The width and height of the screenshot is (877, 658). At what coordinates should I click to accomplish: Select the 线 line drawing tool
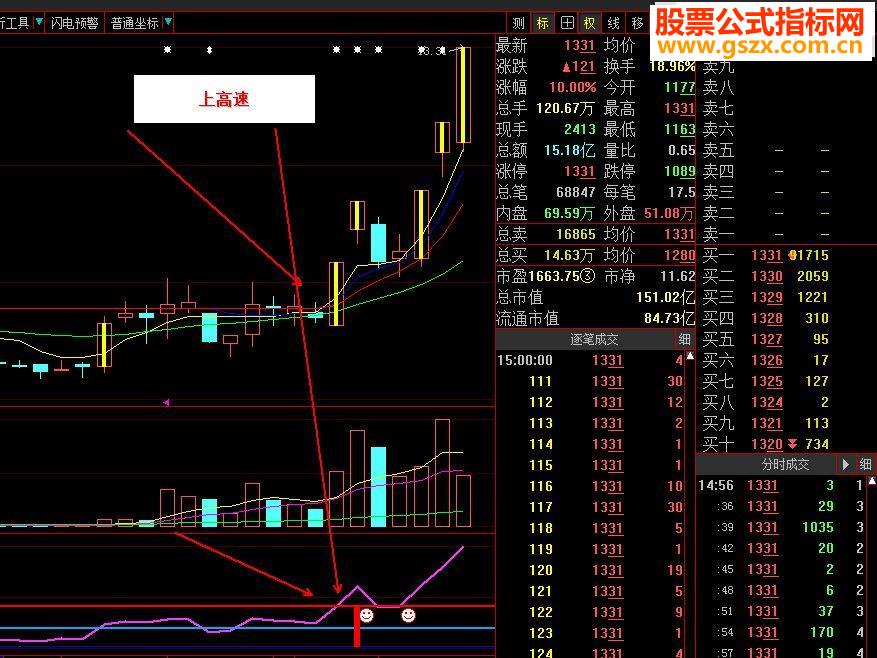pyautogui.click(x=614, y=23)
